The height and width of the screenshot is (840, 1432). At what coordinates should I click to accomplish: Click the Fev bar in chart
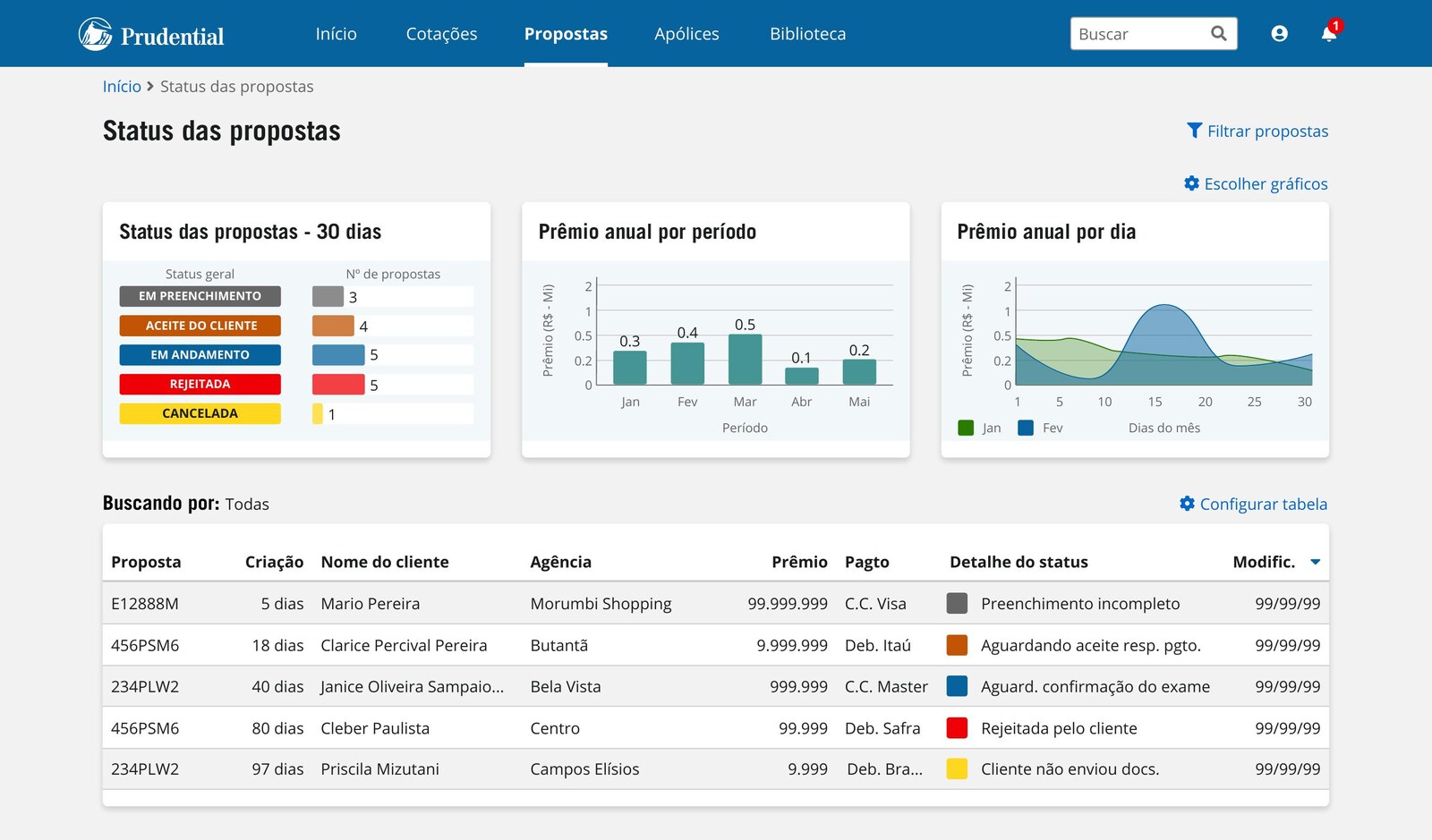click(687, 363)
